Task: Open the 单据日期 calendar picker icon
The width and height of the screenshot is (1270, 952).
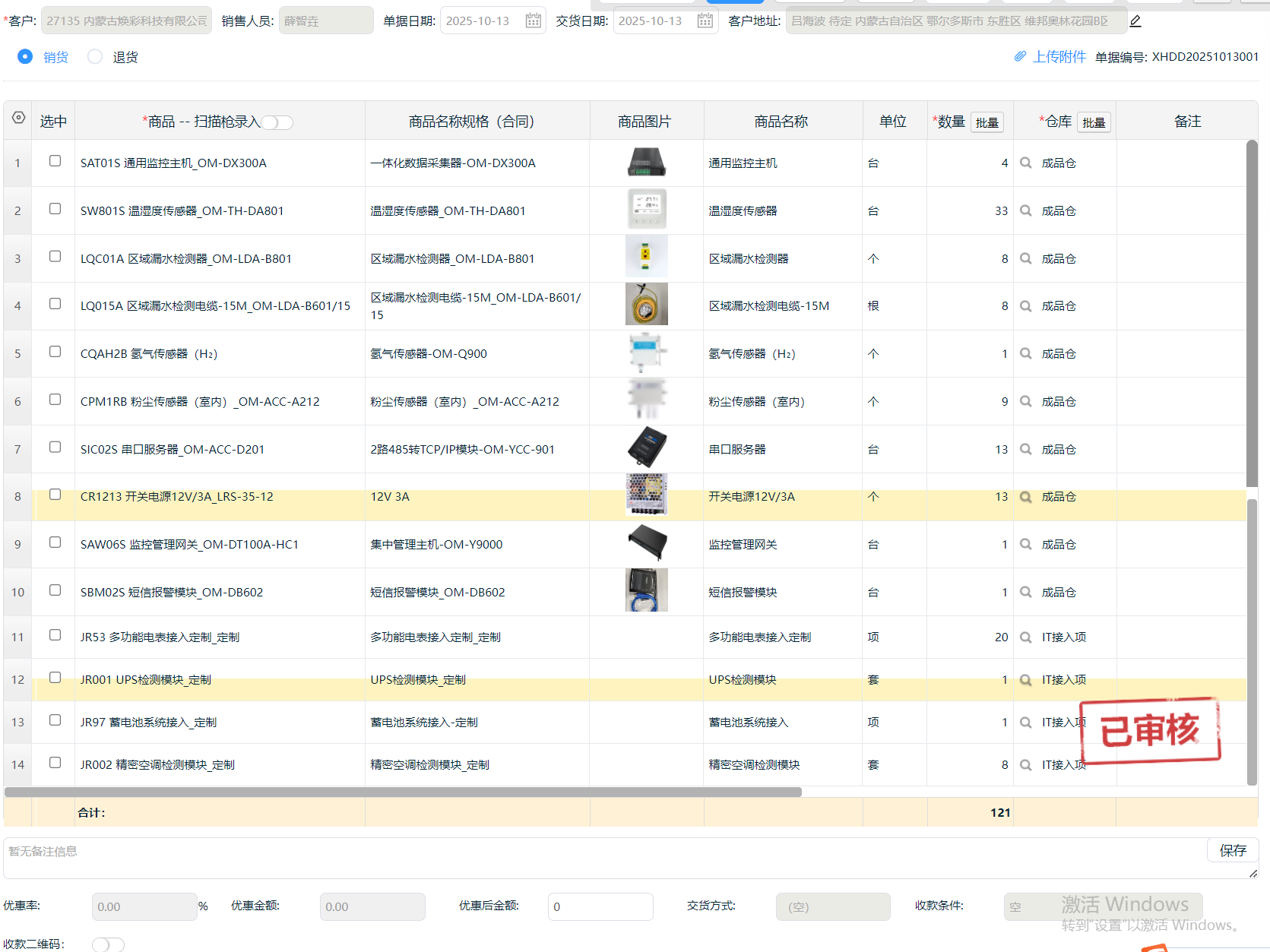Action: pyautogui.click(x=533, y=21)
